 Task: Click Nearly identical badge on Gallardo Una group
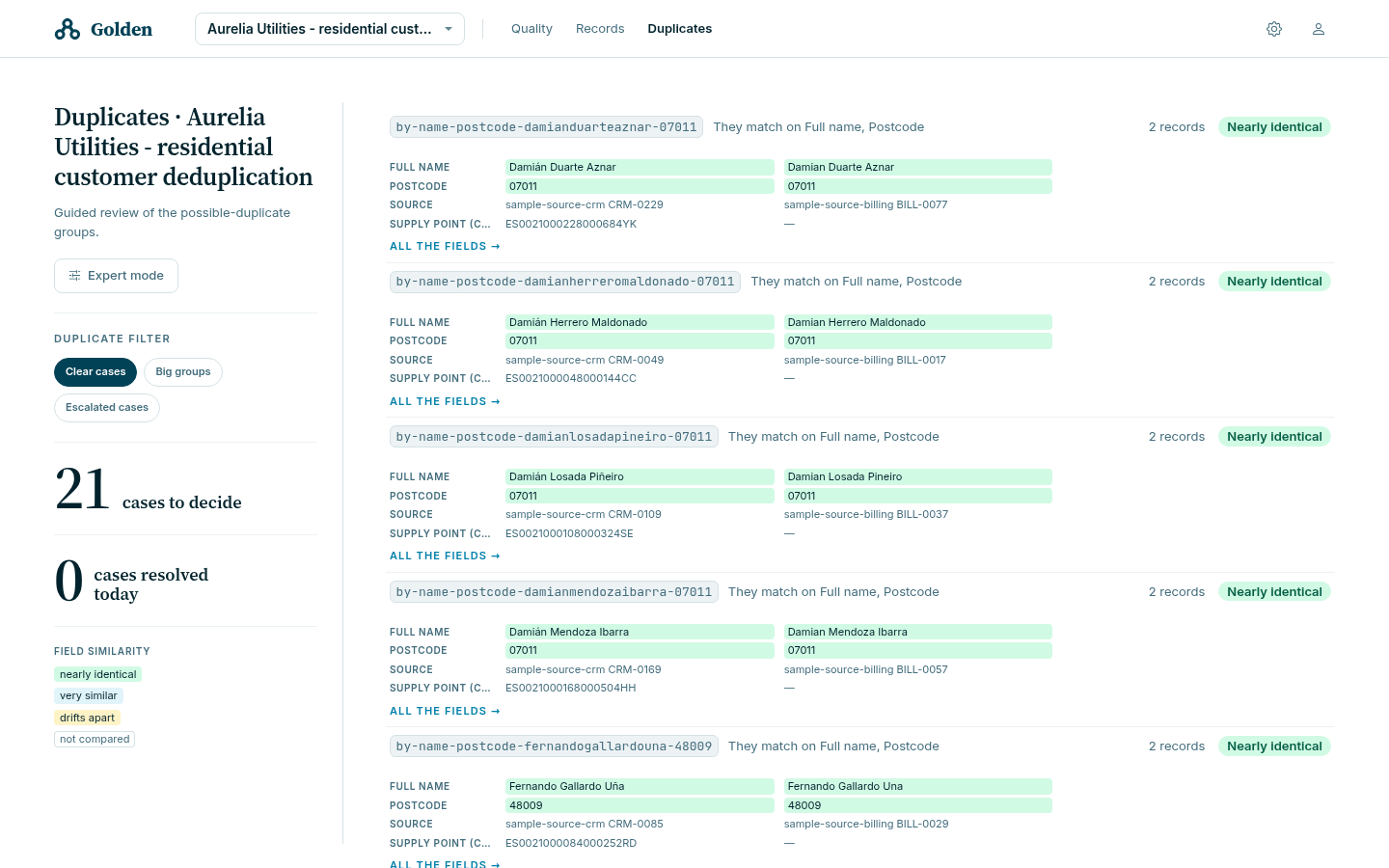click(1274, 746)
